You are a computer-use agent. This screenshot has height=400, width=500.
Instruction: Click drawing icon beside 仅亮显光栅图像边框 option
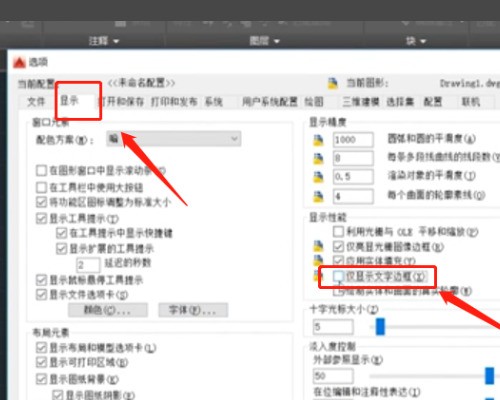point(318,246)
